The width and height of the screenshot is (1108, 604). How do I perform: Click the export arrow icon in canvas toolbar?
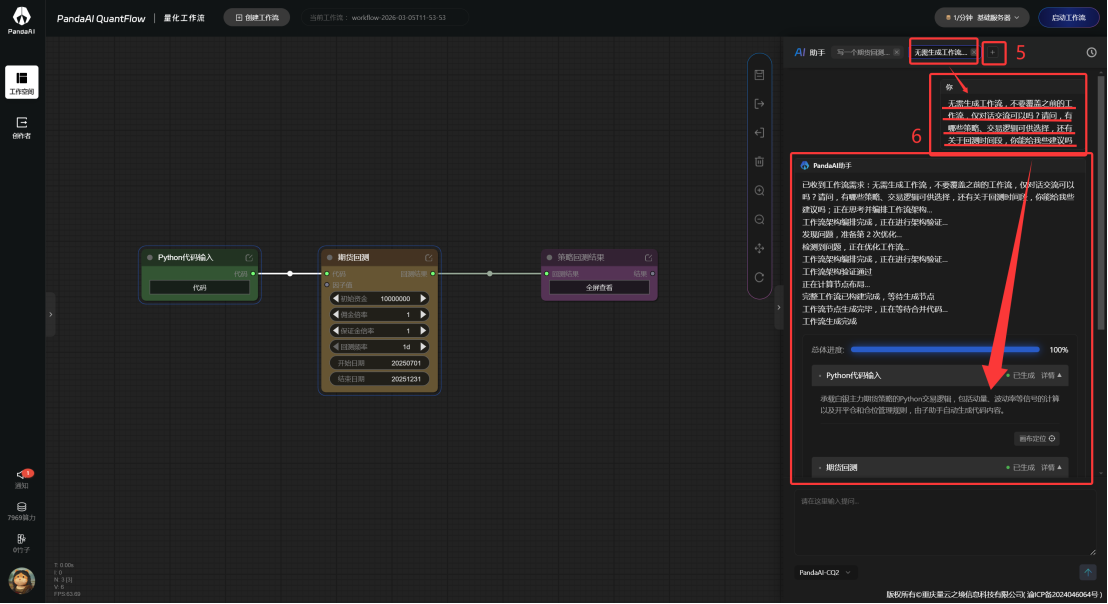[x=759, y=104]
